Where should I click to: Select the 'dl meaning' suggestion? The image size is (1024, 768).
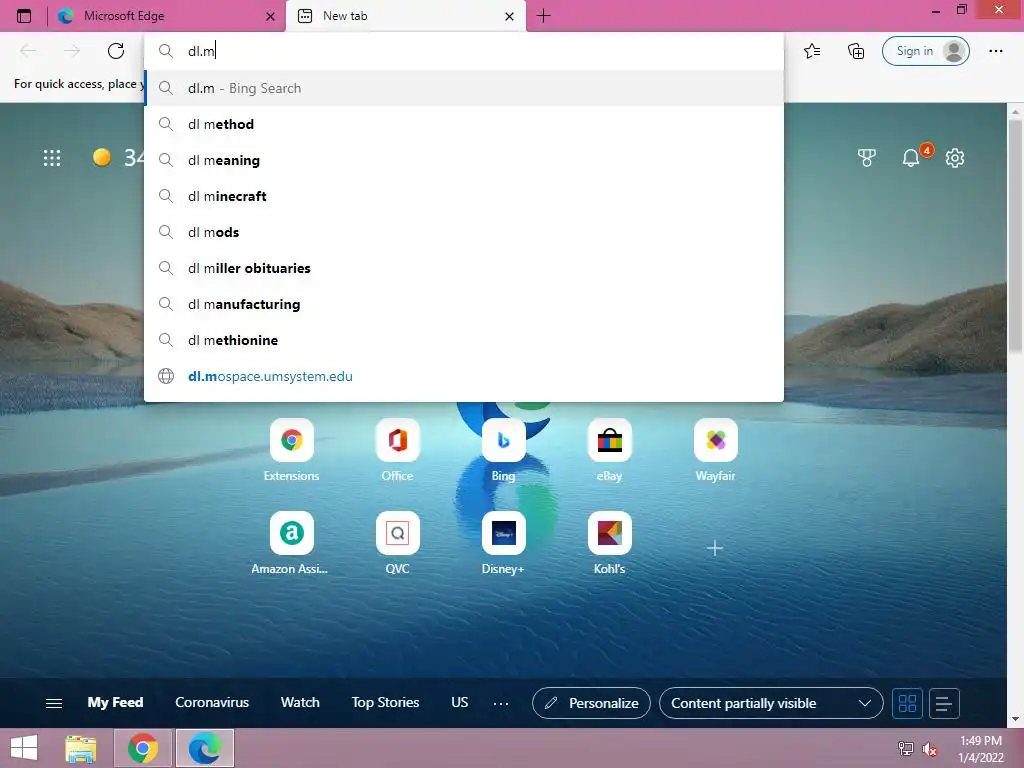[x=464, y=160]
